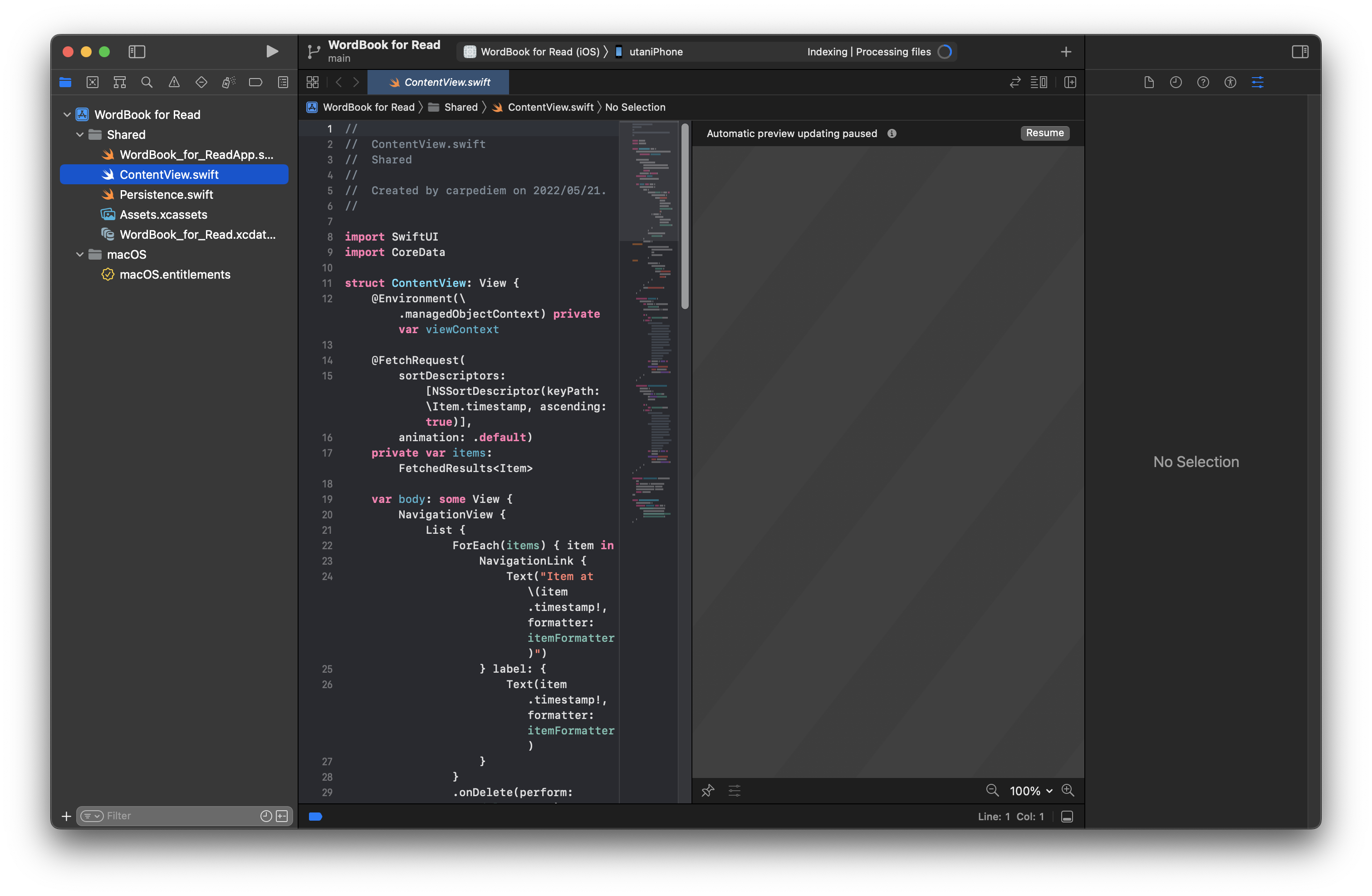
Task: Click the code review arrows icon
Action: click(x=1015, y=83)
